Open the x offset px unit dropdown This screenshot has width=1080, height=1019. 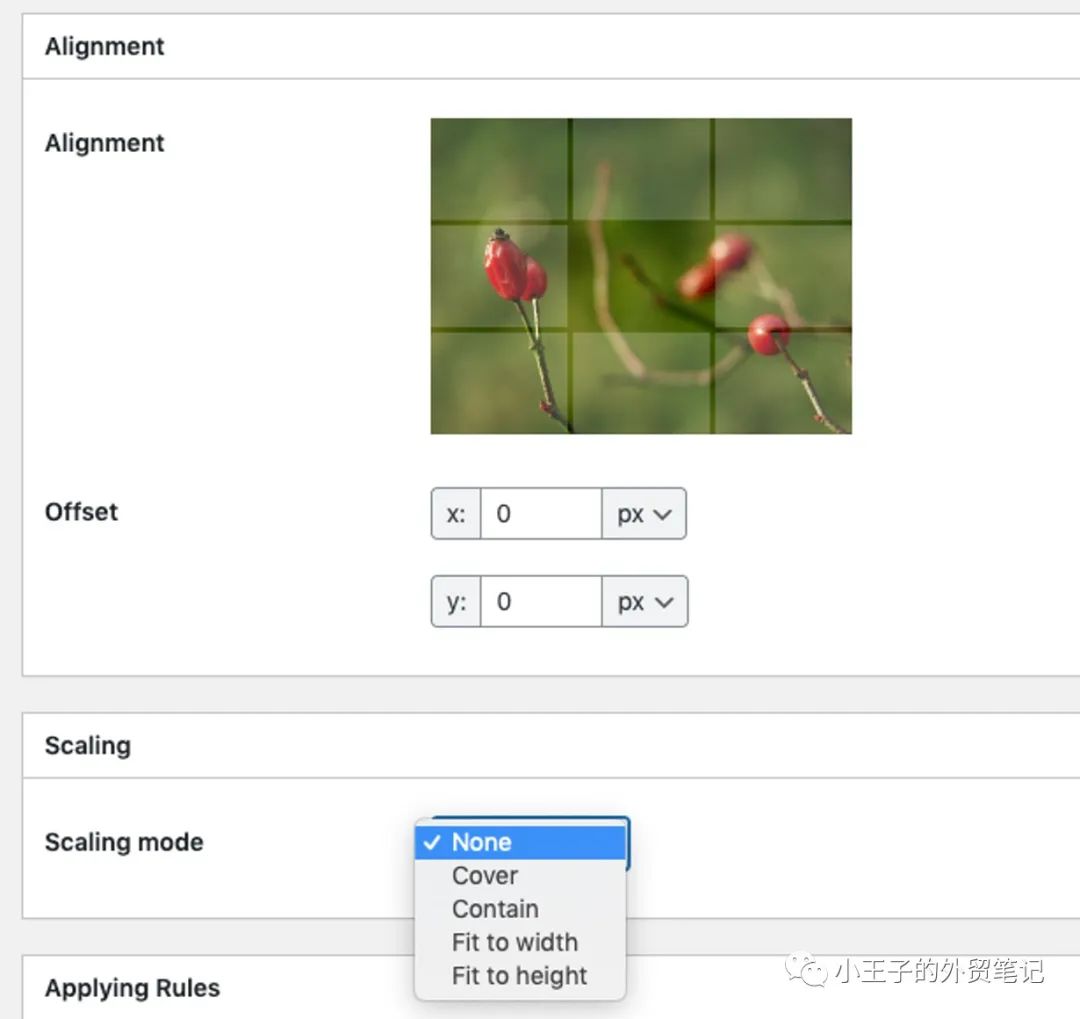[x=644, y=514]
